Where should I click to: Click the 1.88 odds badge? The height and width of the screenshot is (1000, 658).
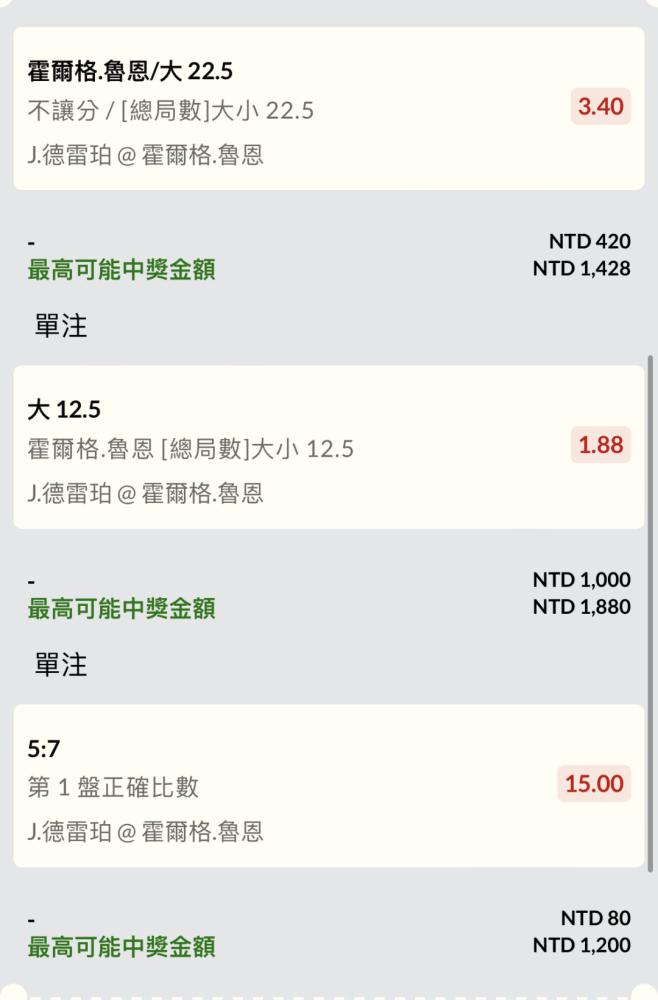pyautogui.click(x=600, y=445)
